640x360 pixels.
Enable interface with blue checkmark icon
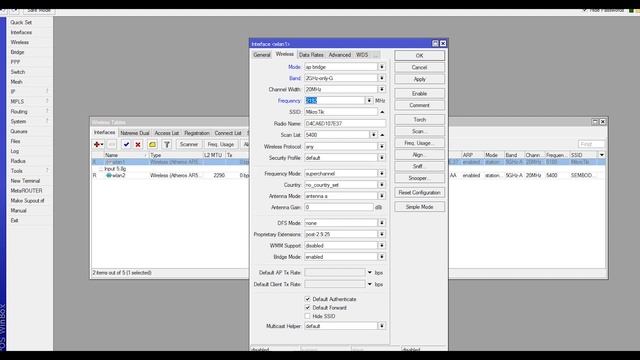(x=126, y=144)
